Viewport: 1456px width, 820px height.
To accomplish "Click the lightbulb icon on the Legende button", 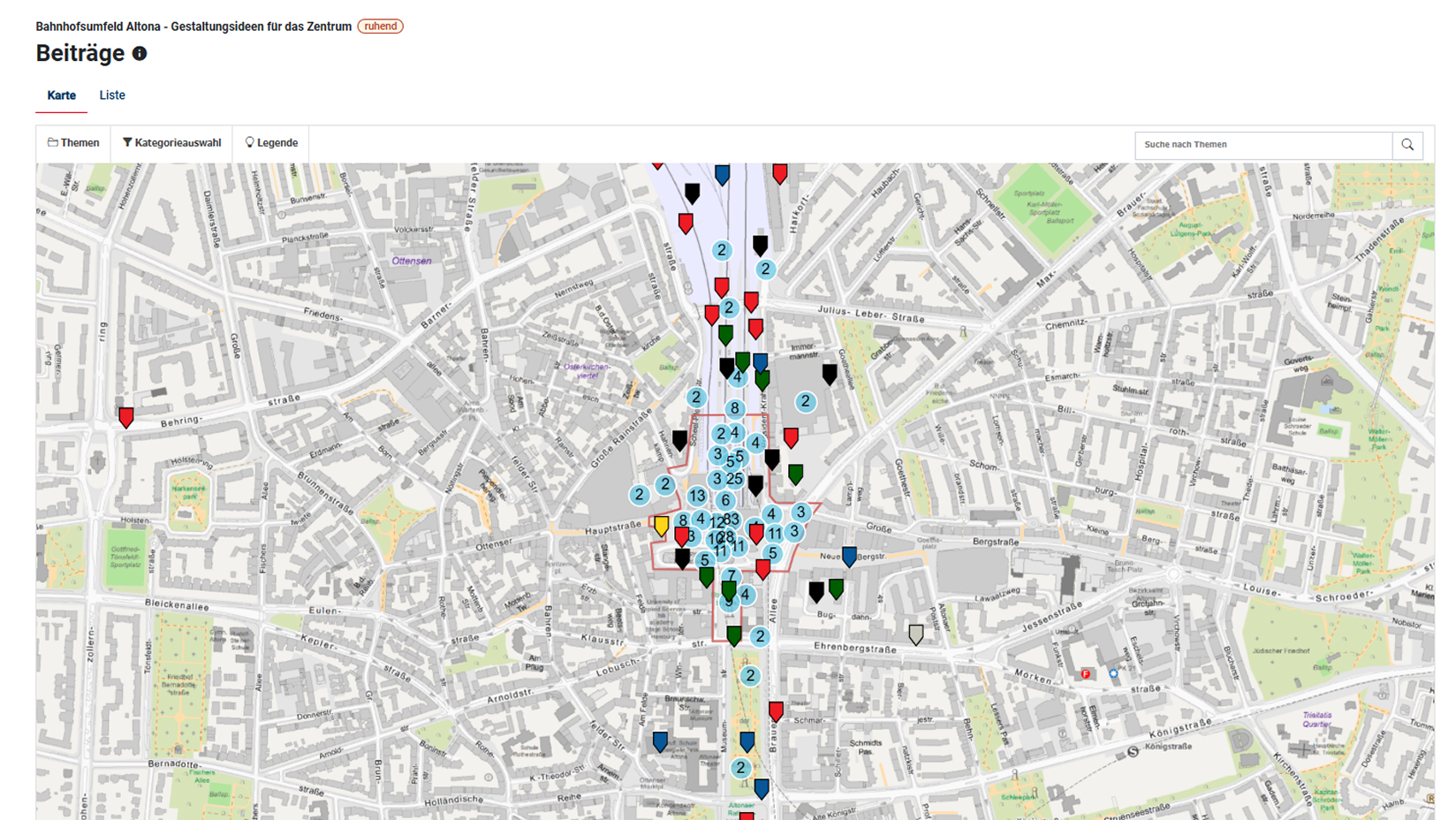I will coord(248,141).
